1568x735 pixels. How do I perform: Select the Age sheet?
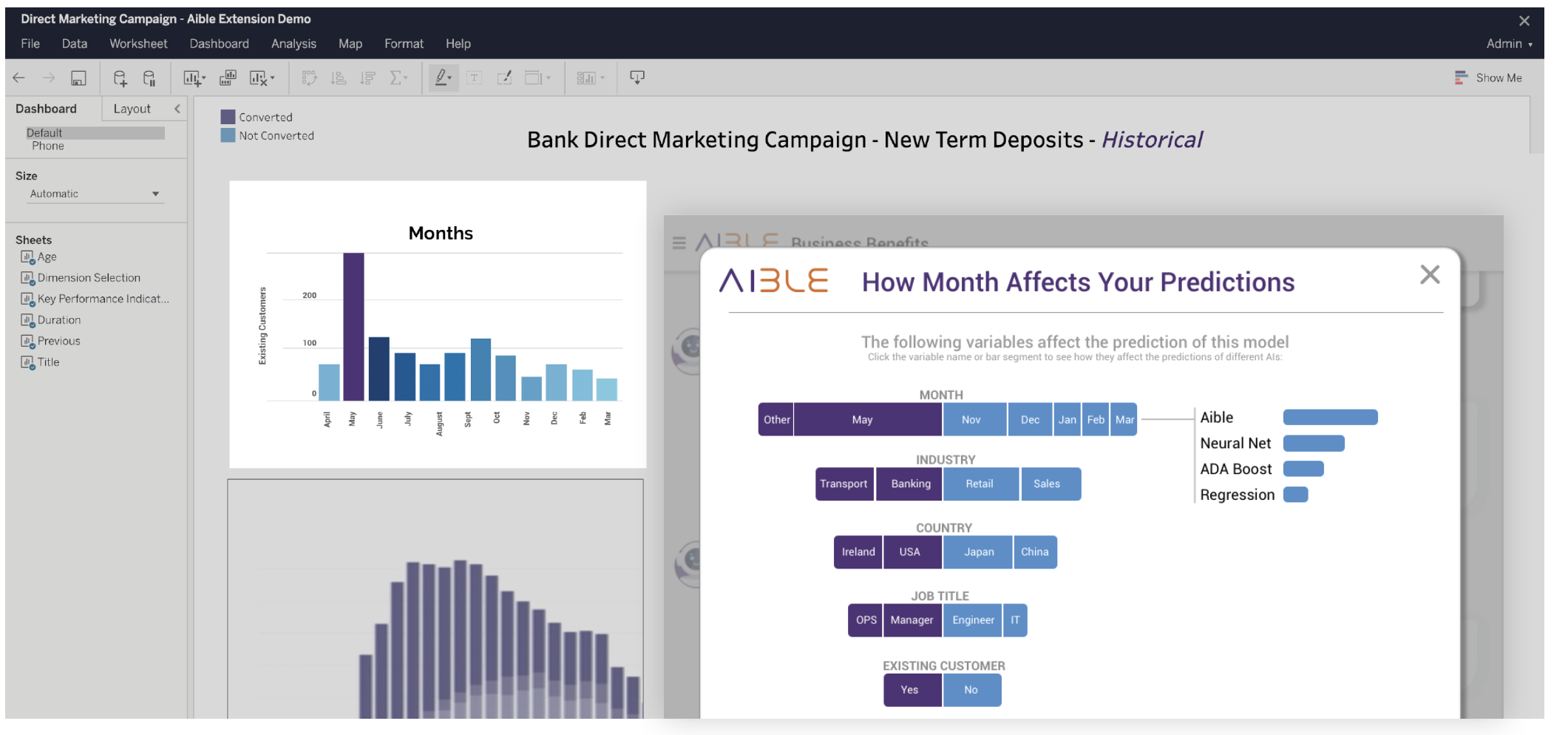(39, 257)
